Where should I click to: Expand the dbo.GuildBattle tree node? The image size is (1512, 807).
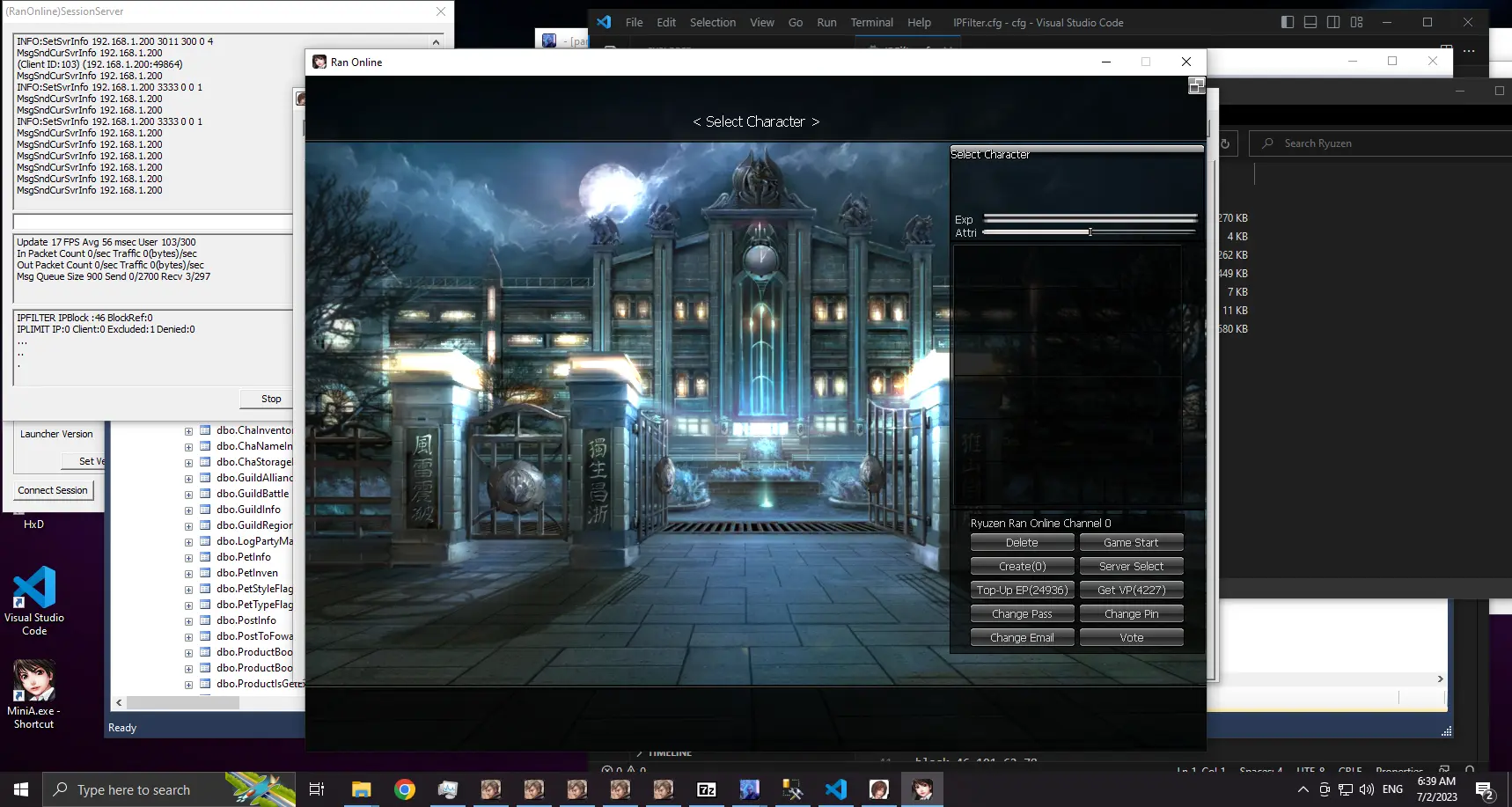pyautogui.click(x=188, y=495)
